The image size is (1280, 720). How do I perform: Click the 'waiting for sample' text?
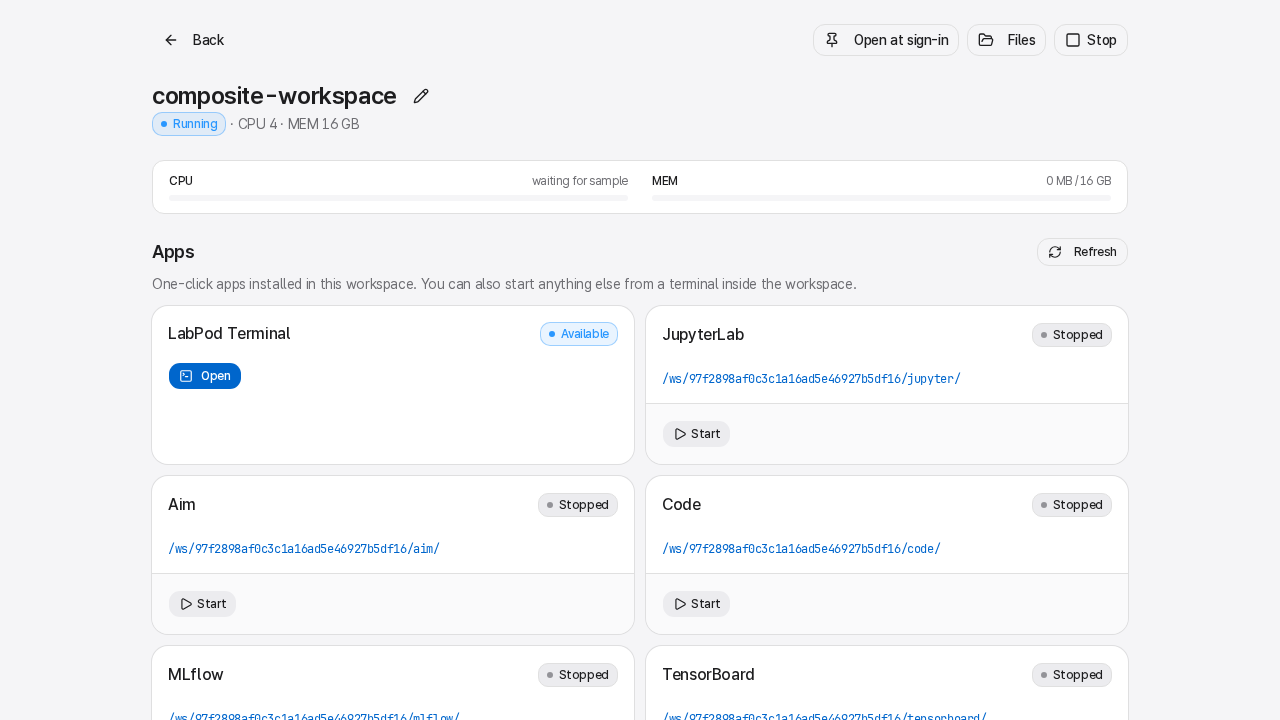(580, 181)
